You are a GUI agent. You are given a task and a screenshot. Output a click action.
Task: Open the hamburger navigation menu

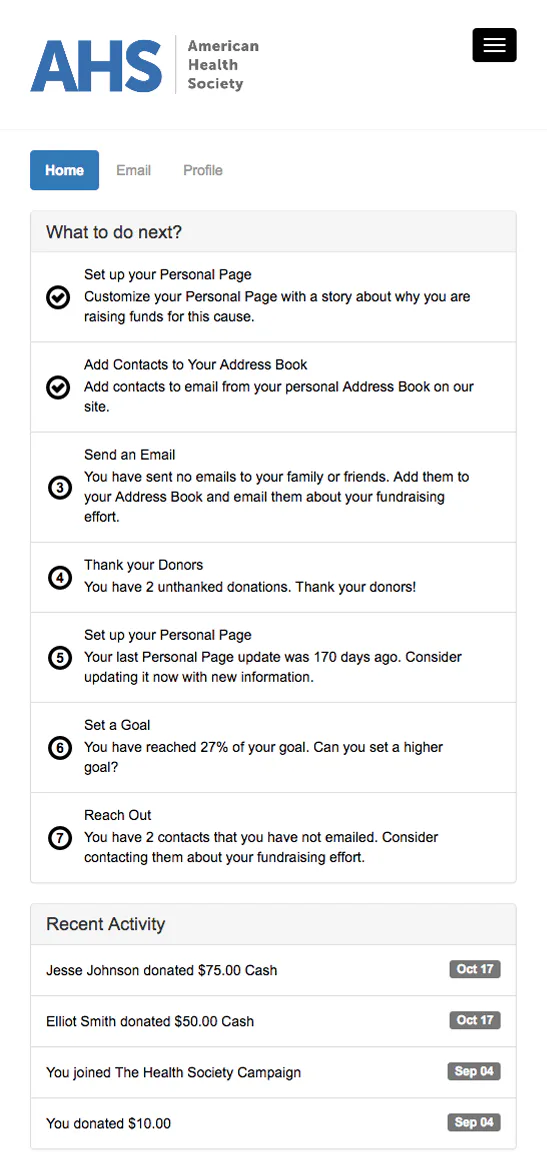tap(494, 45)
